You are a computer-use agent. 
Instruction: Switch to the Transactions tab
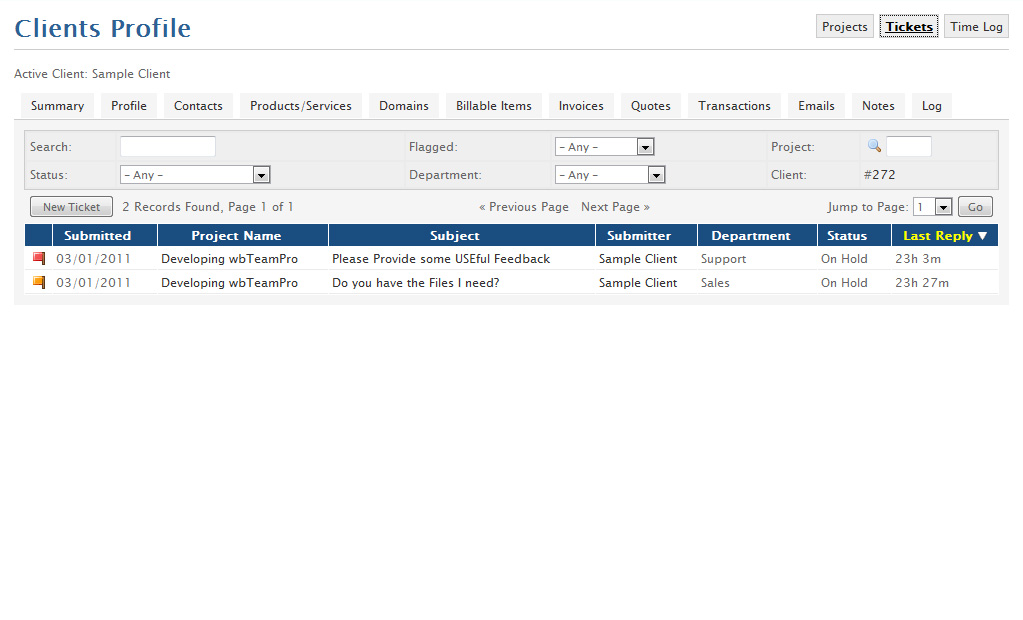point(733,105)
